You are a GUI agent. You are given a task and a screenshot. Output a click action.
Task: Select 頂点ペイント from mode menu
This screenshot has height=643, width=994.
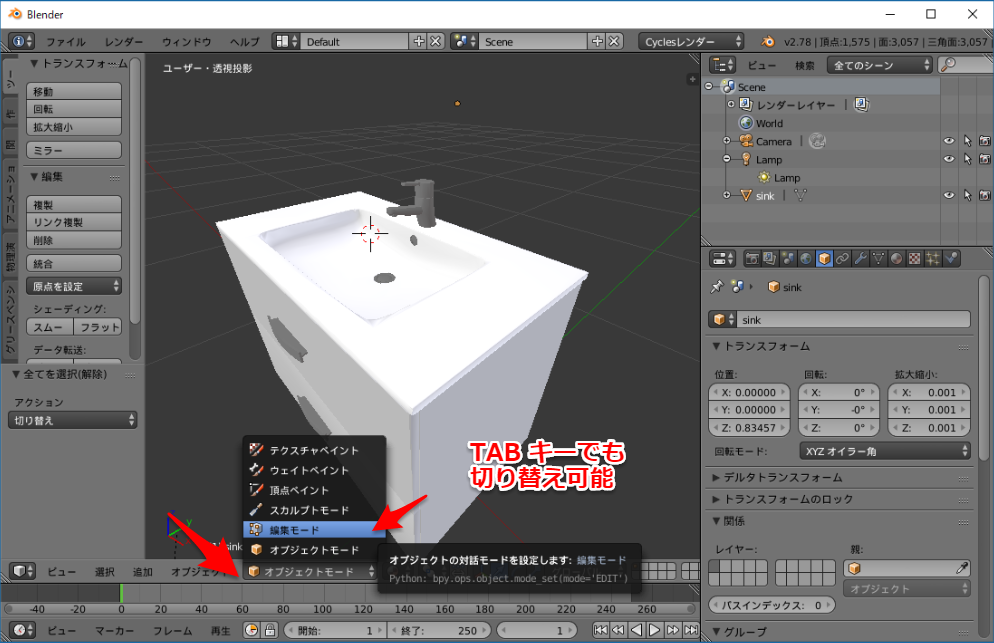tap(314, 490)
